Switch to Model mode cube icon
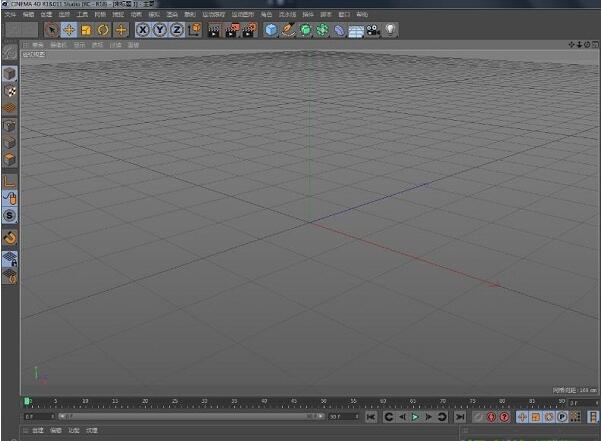The width and height of the screenshot is (602, 441). pos(10,74)
